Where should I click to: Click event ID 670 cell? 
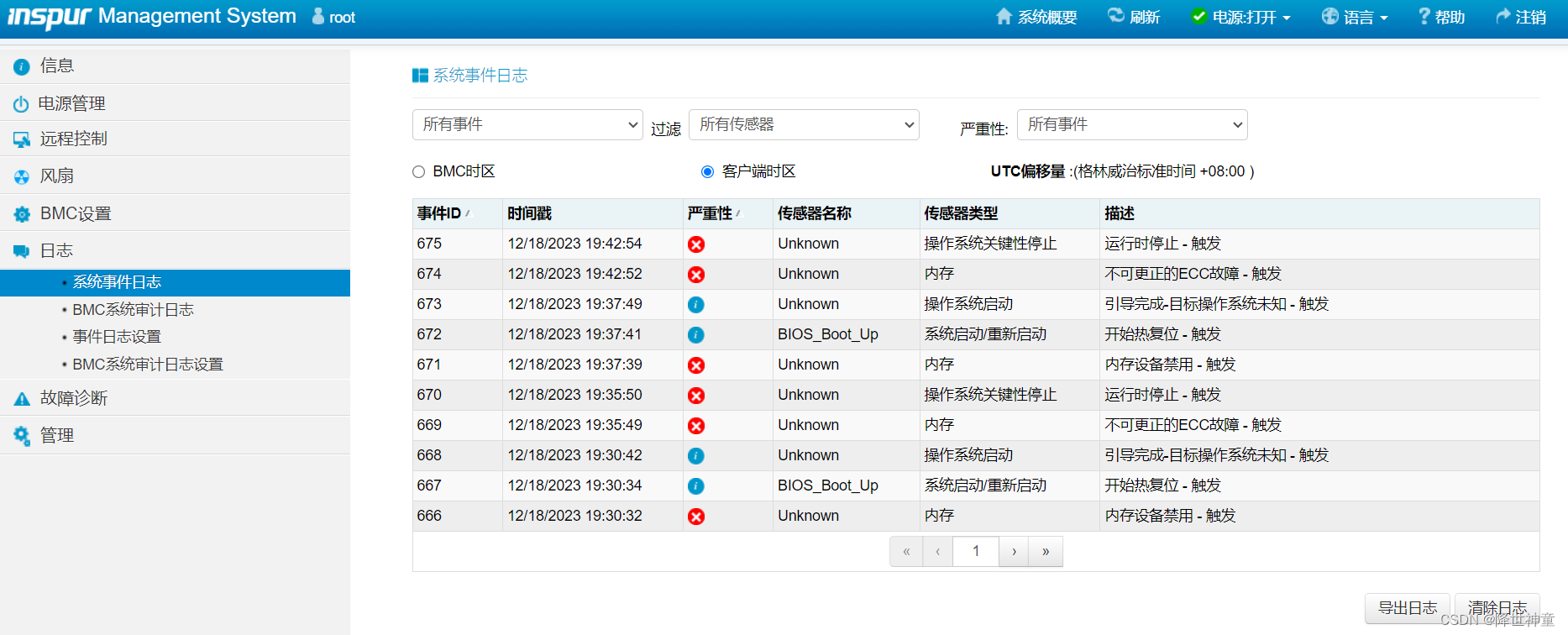(x=457, y=395)
